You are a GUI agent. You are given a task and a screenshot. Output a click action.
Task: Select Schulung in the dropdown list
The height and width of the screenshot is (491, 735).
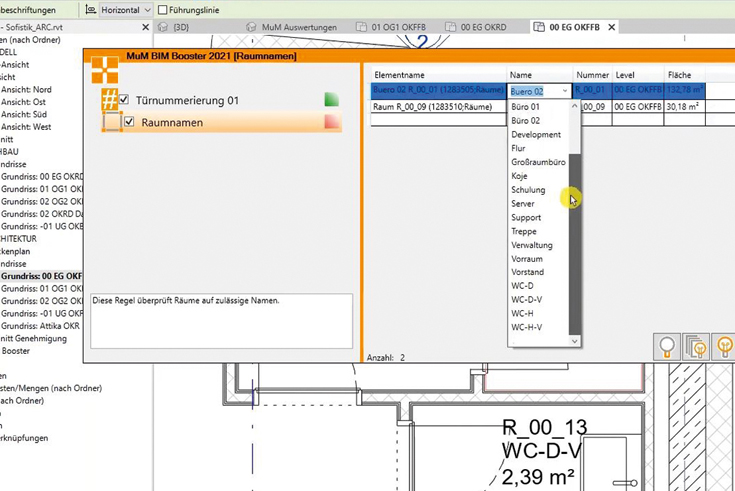(x=528, y=190)
